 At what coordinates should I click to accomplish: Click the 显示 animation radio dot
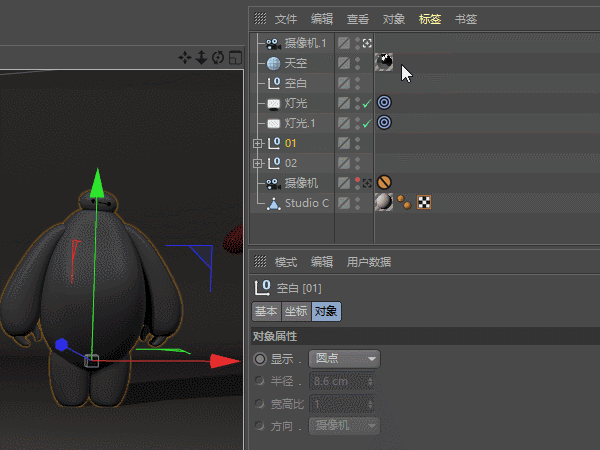pos(260,359)
